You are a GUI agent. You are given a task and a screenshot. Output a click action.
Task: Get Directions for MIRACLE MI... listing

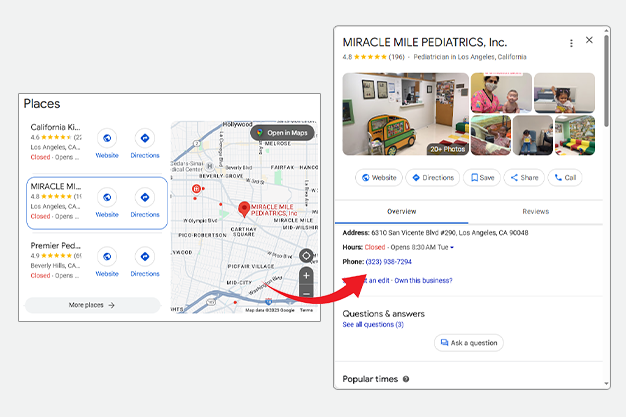pos(145,197)
